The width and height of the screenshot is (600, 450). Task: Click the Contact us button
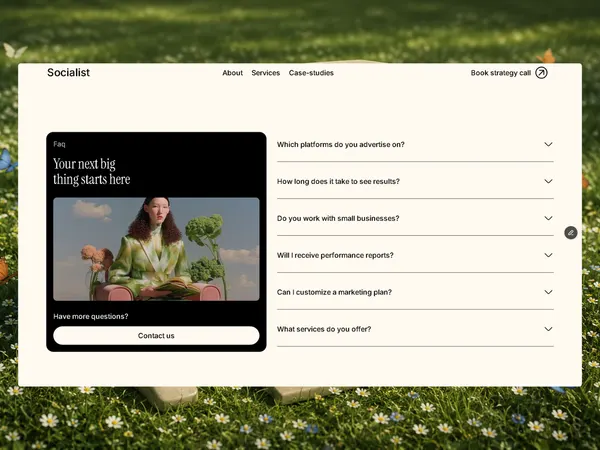pyautogui.click(x=156, y=336)
